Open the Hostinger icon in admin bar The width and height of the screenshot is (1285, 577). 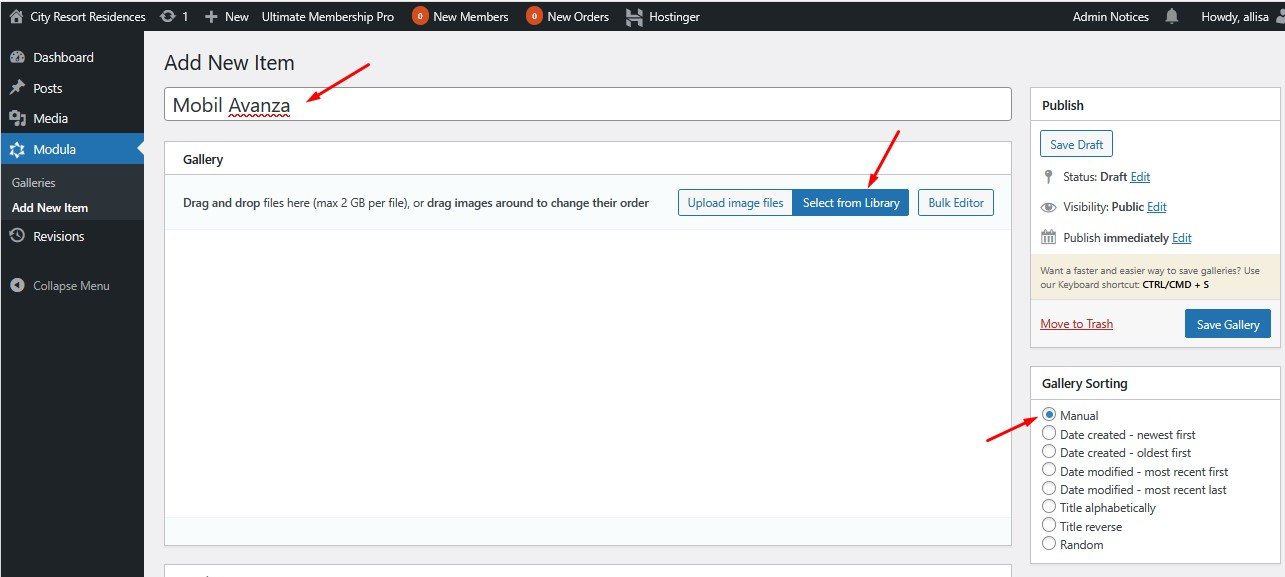click(x=634, y=17)
